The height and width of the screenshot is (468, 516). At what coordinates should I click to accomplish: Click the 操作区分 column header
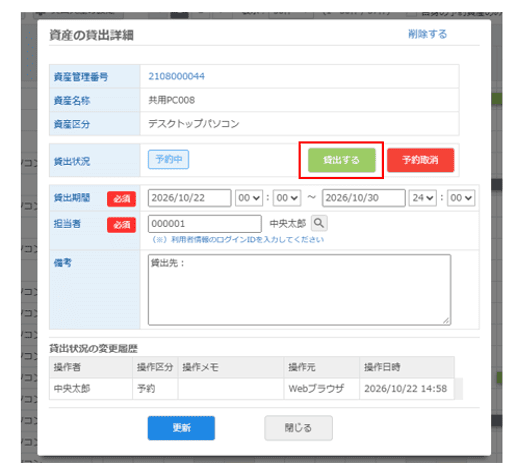tap(155, 367)
